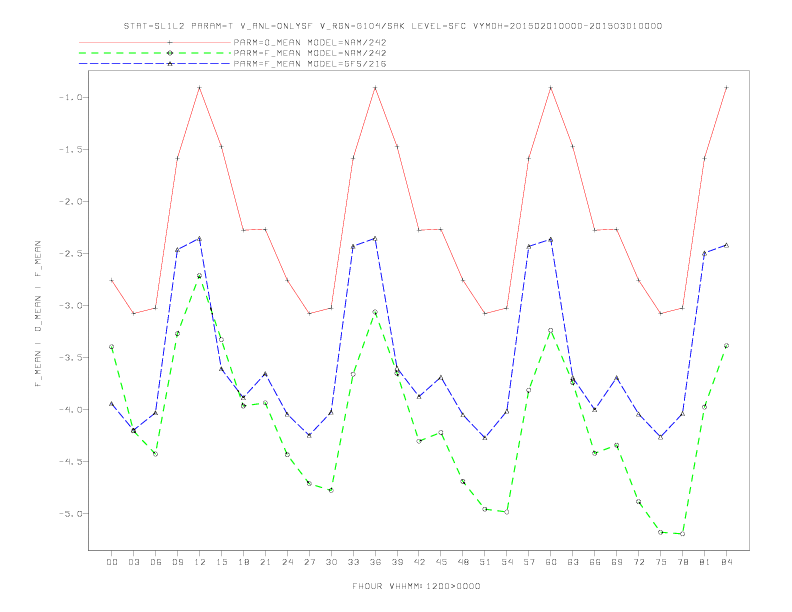Click the green NAM peak point at hour 36
The width and height of the screenshot is (792, 612).
point(375,312)
